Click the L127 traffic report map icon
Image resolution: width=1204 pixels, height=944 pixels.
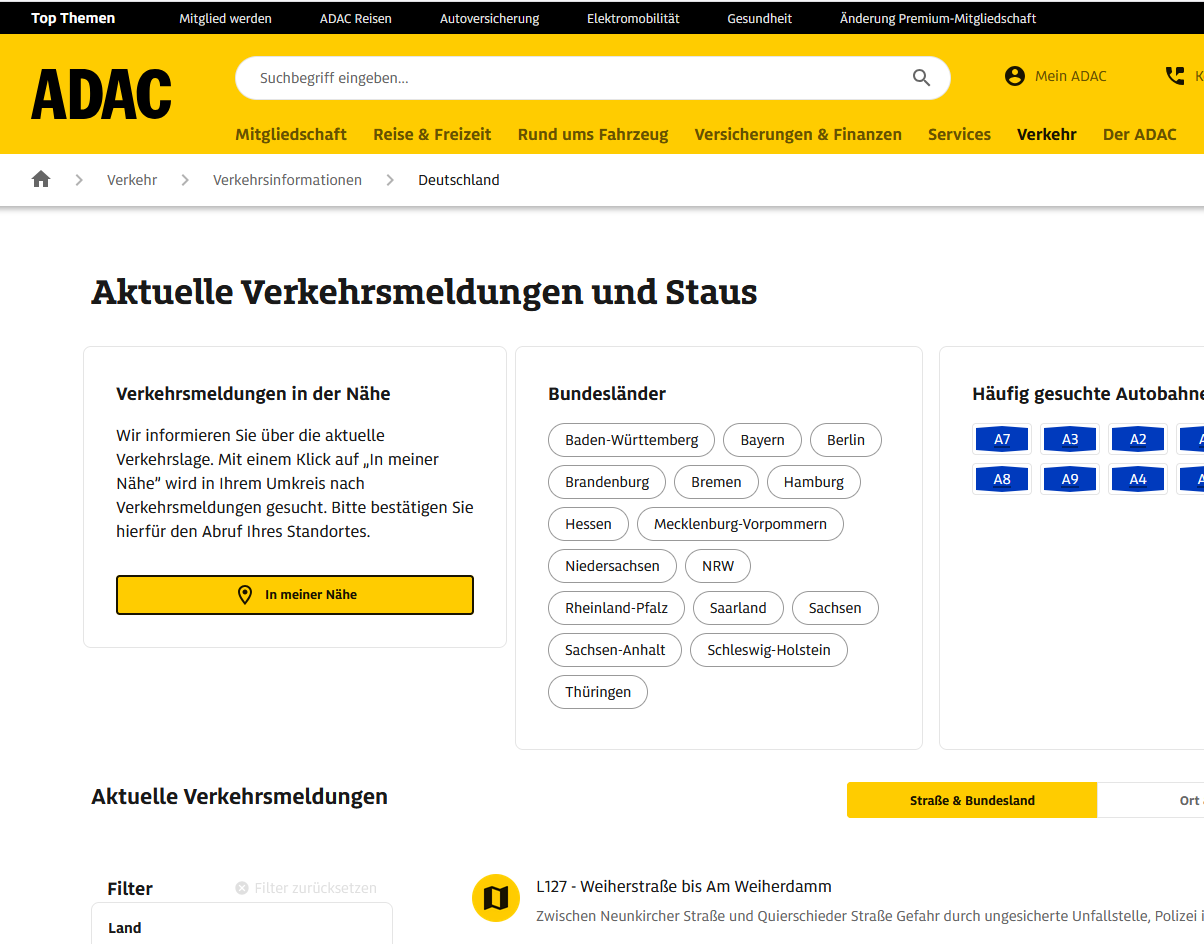click(496, 898)
